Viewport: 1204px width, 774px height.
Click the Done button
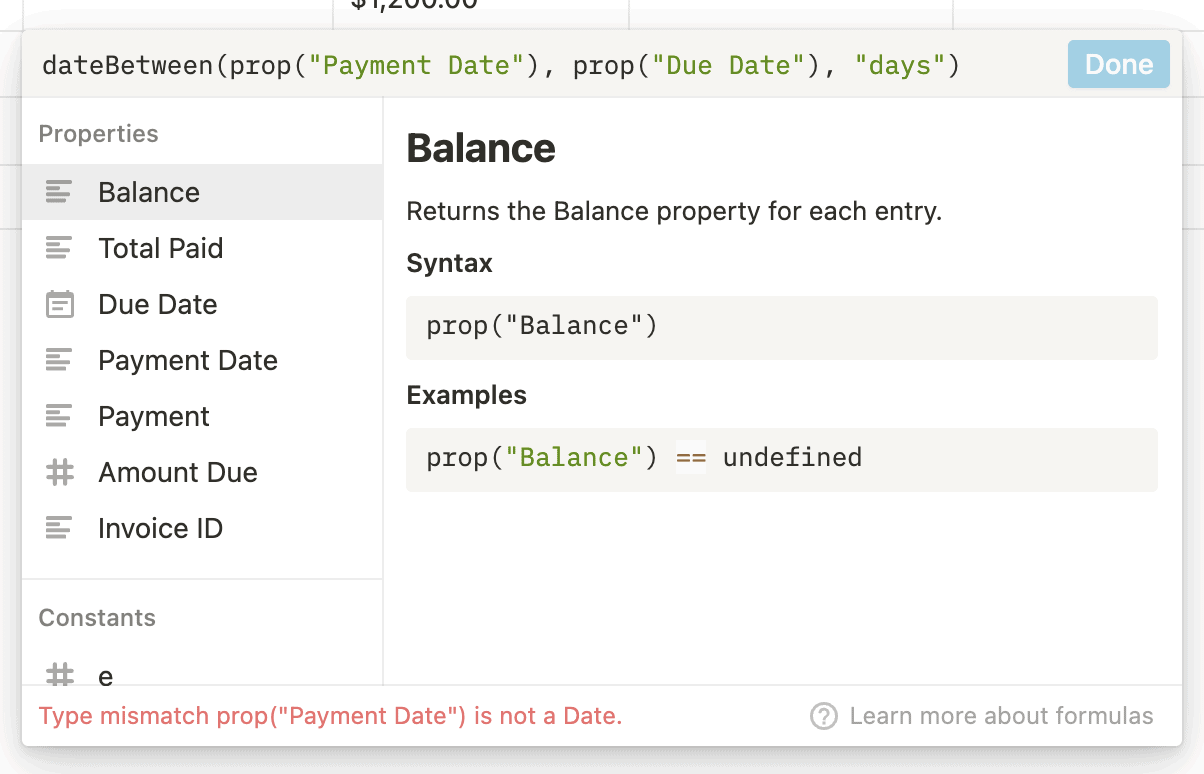point(1118,64)
